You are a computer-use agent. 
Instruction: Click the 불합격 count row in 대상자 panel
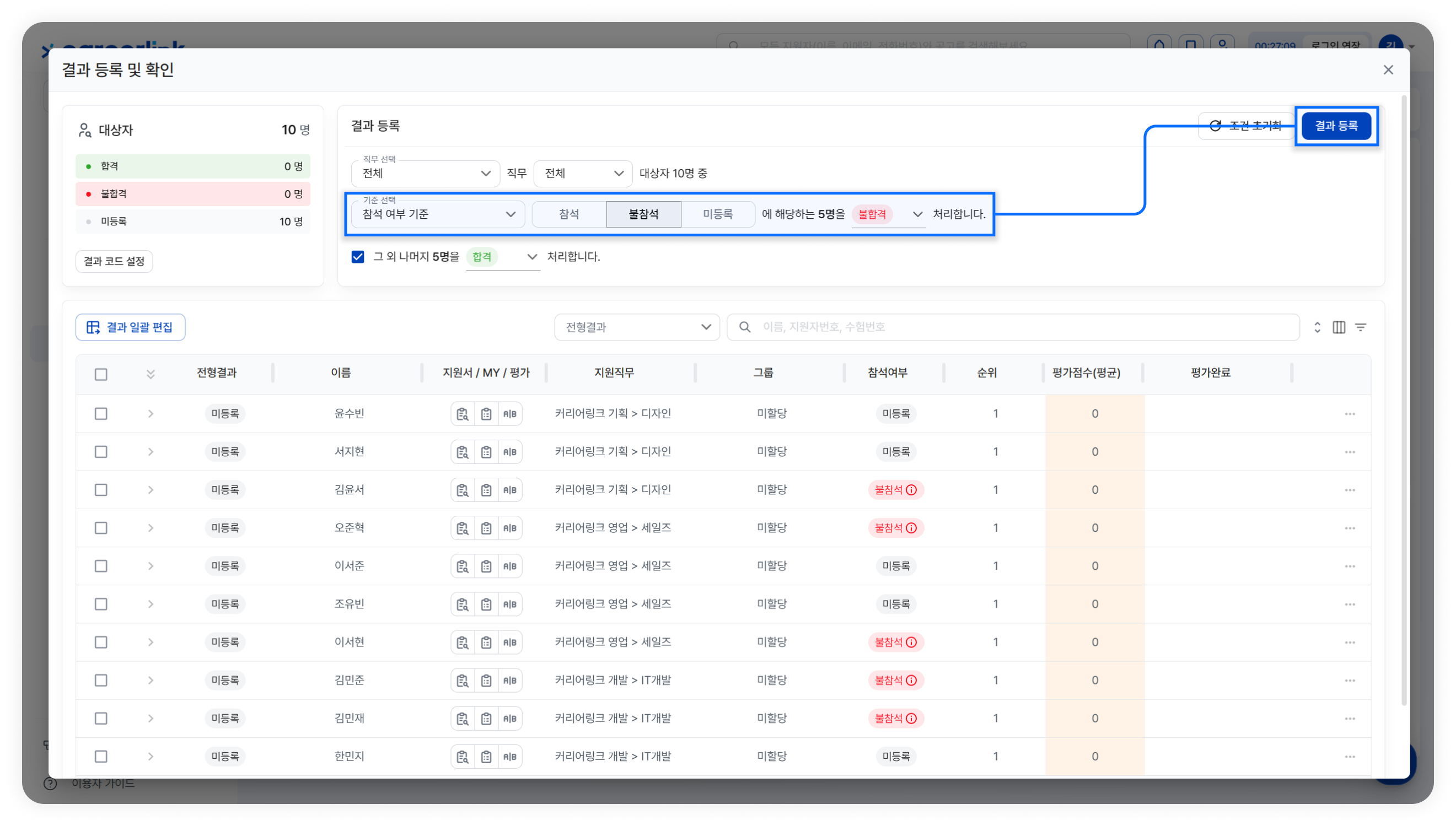click(x=193, y=194)
